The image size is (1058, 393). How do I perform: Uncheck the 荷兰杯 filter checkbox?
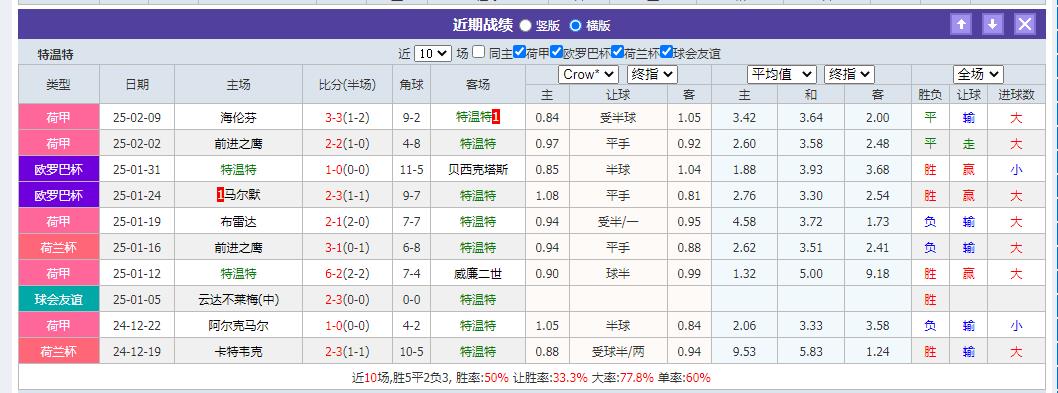[x=617, y=52]
